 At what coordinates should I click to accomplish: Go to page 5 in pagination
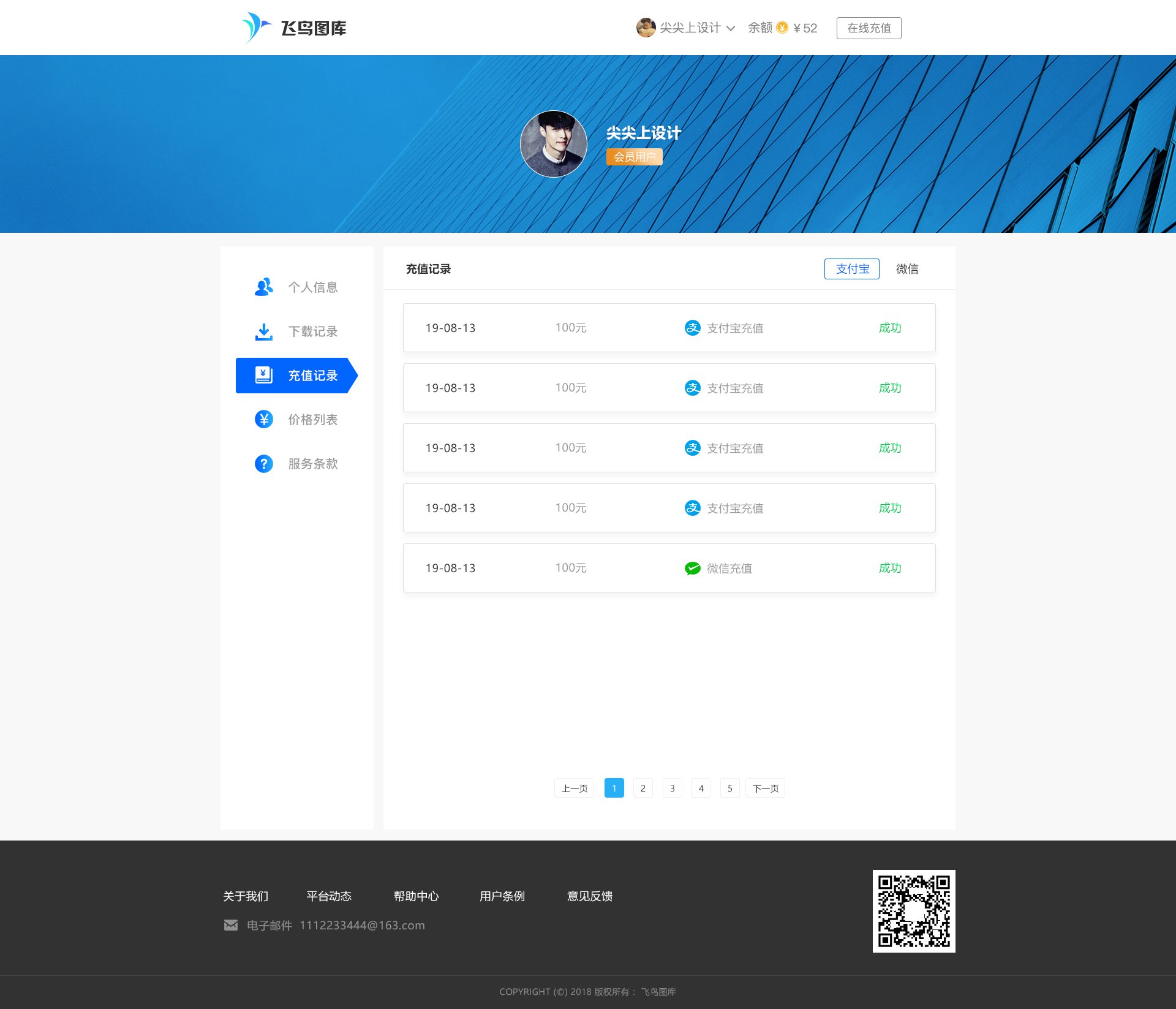[x=729, y=788]
